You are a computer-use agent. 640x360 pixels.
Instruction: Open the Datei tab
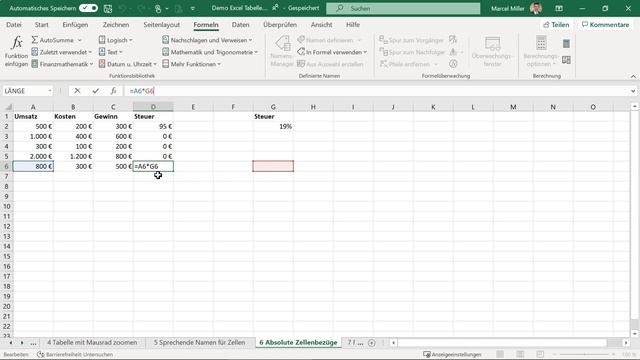coord(14,25)
